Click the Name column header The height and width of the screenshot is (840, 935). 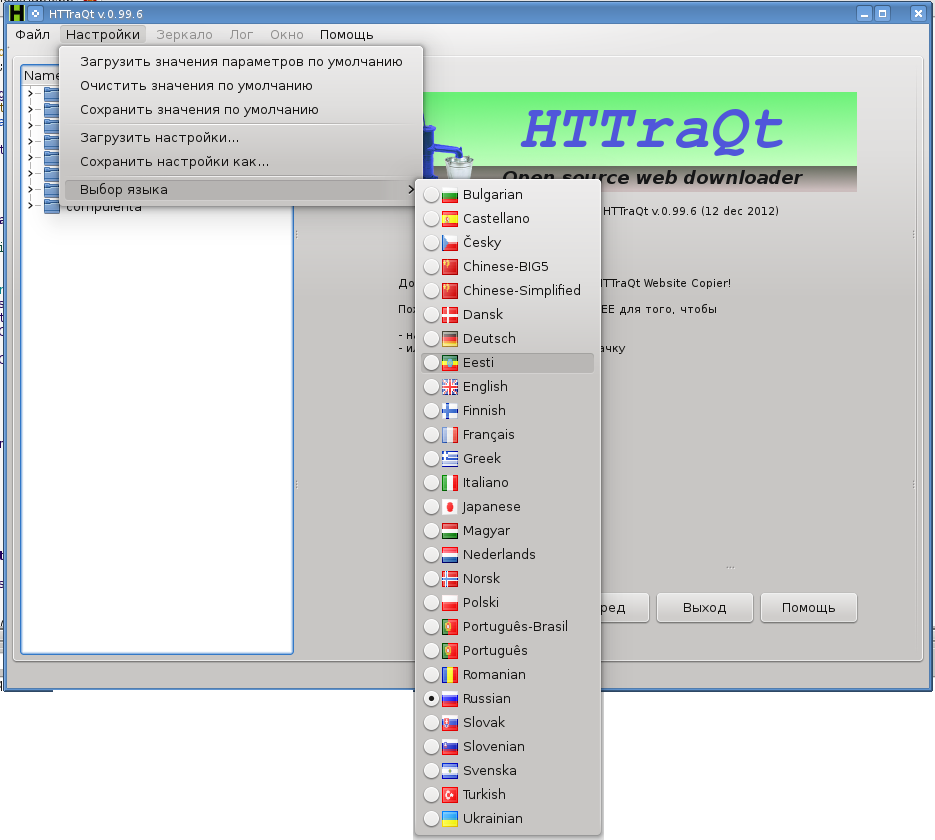pos(41,76)
